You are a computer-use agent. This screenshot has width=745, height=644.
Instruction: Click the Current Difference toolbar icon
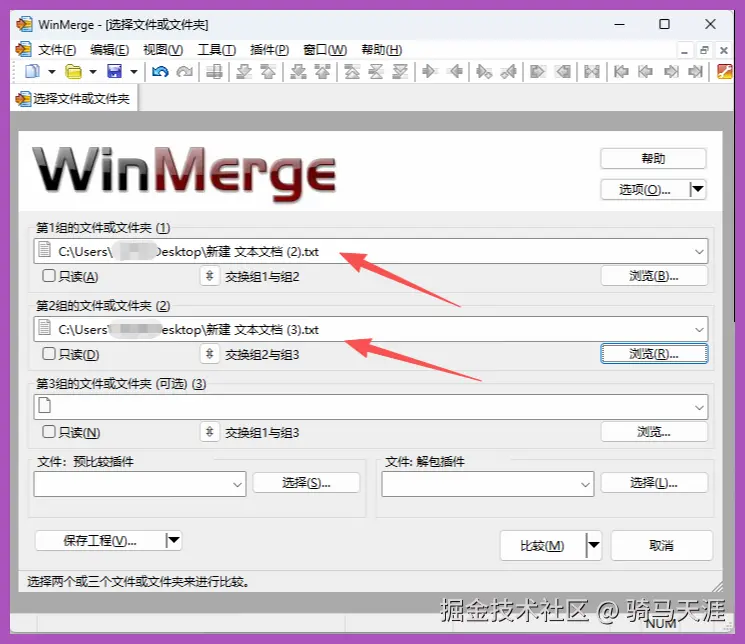tap(376, 72)
